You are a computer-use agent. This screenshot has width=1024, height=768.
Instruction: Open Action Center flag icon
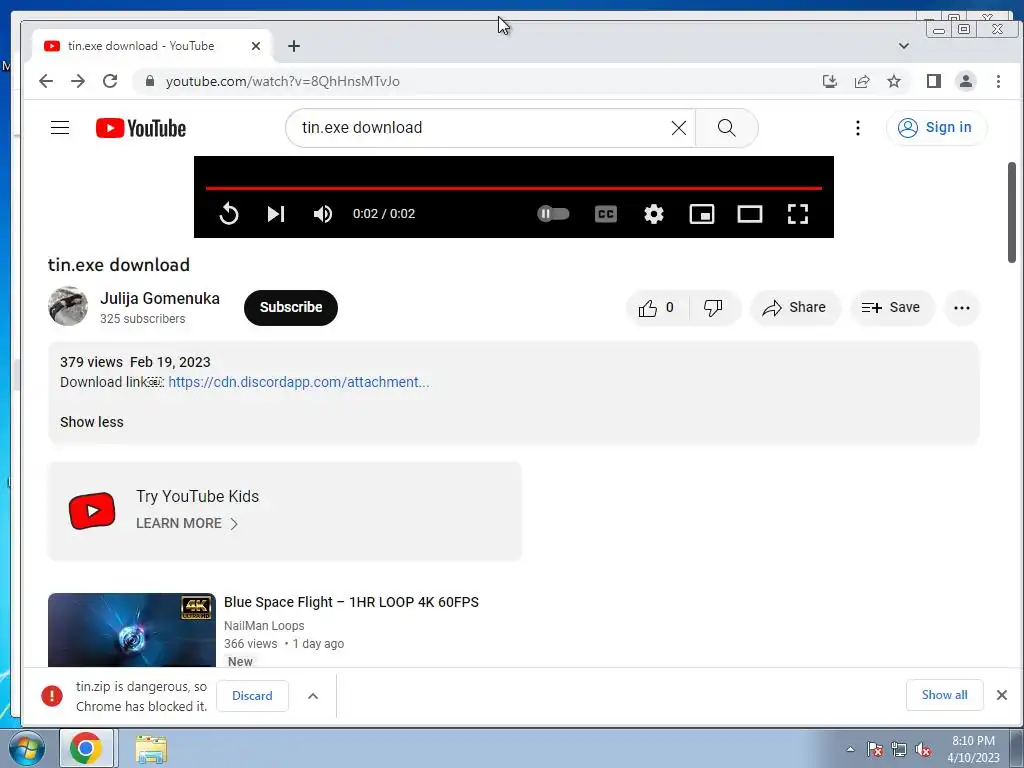(874, 749)
